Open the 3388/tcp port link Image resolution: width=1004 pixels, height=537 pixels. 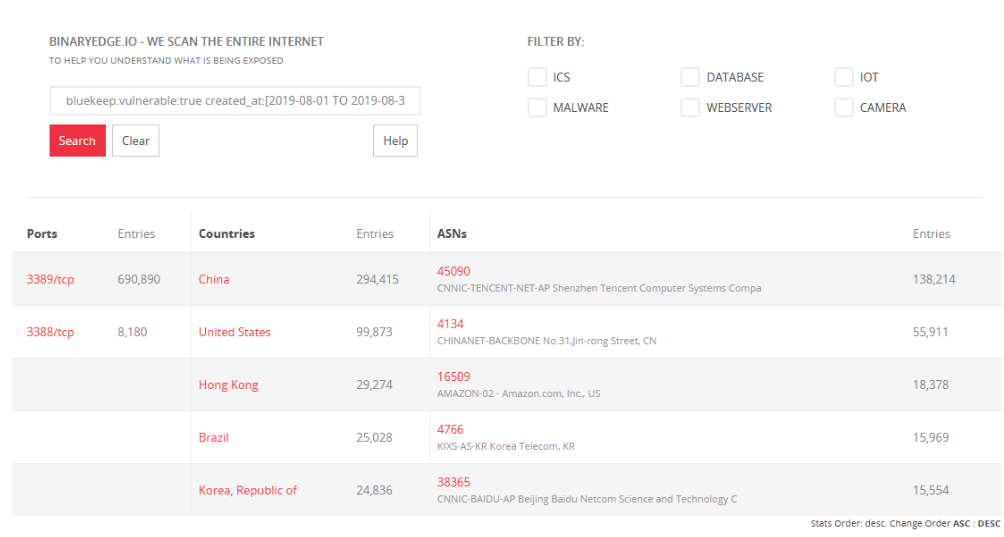click(x=50, y=332)
